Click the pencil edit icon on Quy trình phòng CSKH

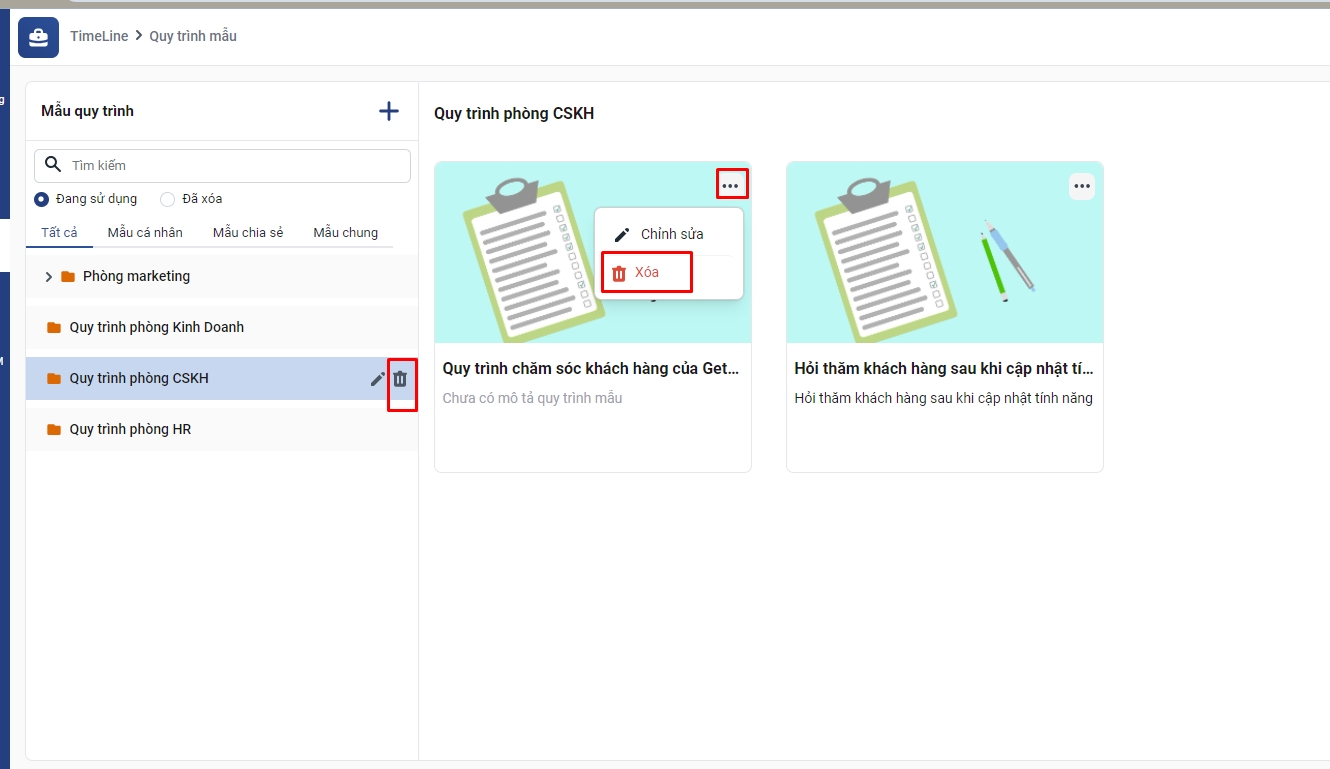pos(377,379)
